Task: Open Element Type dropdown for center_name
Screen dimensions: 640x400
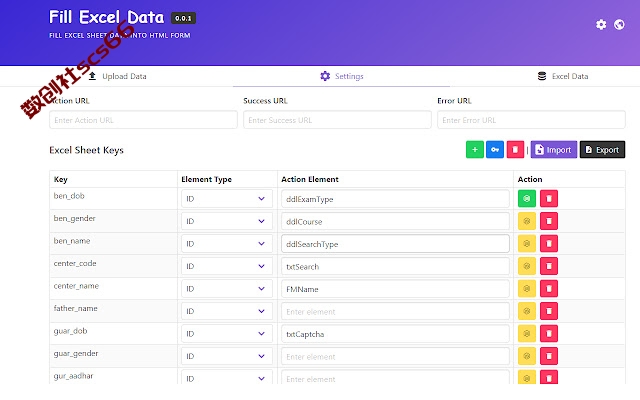Action: [227, 289]
